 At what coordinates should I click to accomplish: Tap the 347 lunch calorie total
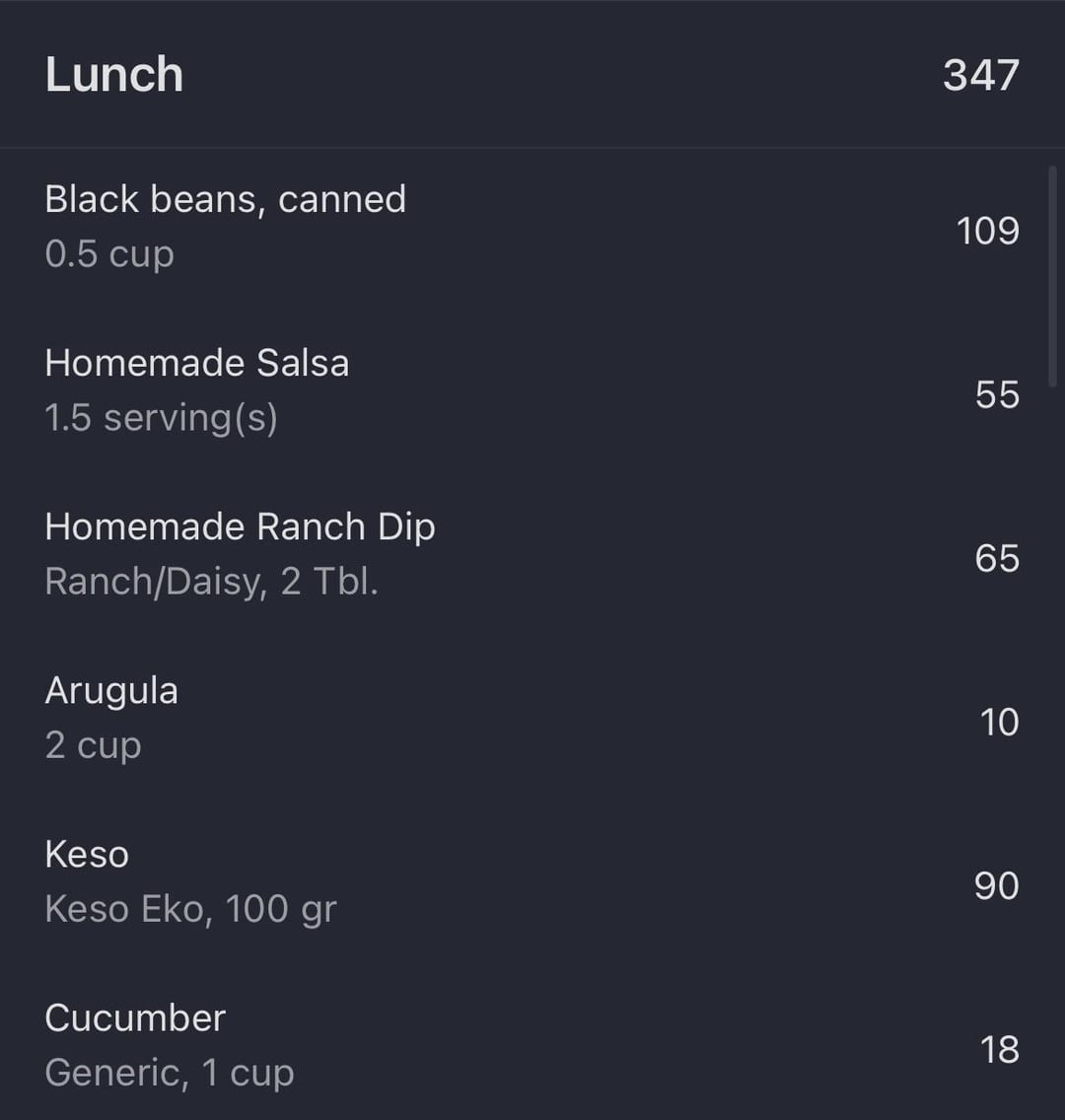coord(981,75)
